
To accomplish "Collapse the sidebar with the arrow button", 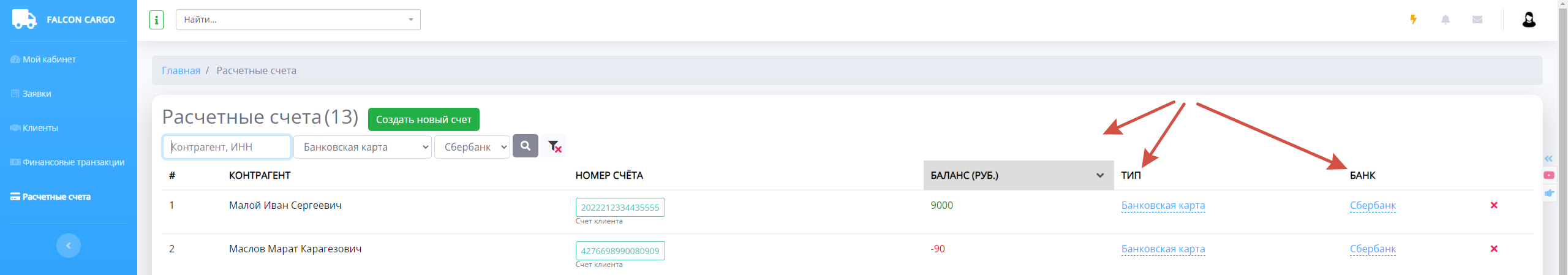I will [x=69, y=246].
